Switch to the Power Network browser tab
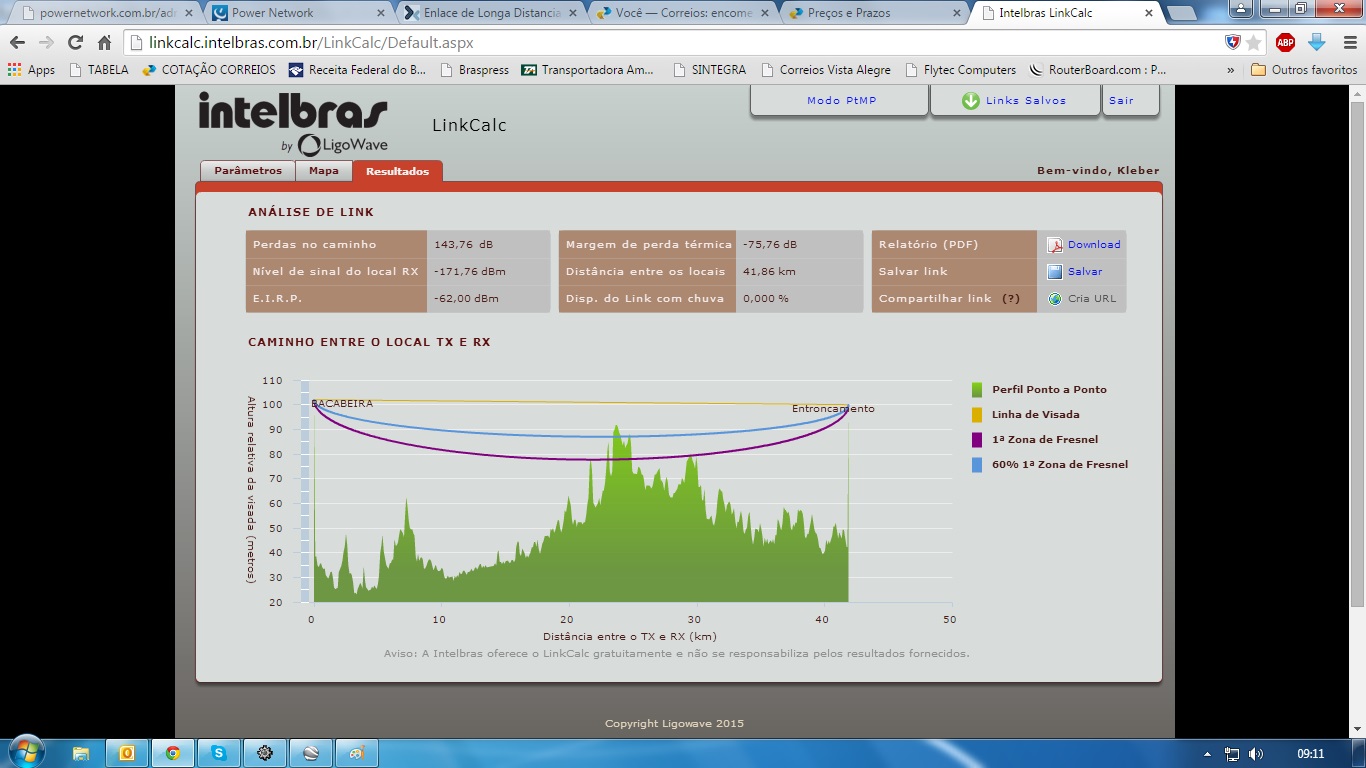 [x=294, y=13]
